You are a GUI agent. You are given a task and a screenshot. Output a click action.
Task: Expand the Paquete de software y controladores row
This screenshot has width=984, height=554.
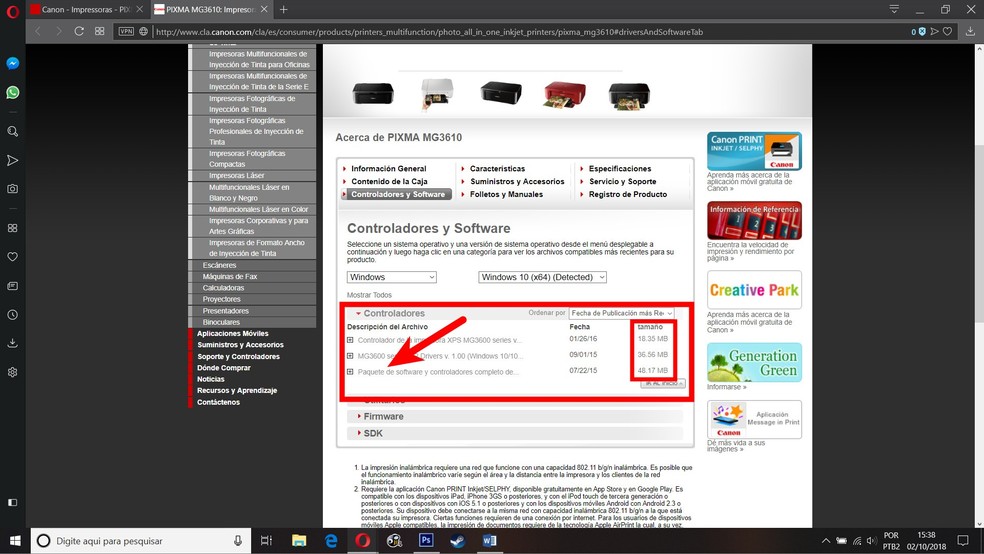tap(350, 371)
